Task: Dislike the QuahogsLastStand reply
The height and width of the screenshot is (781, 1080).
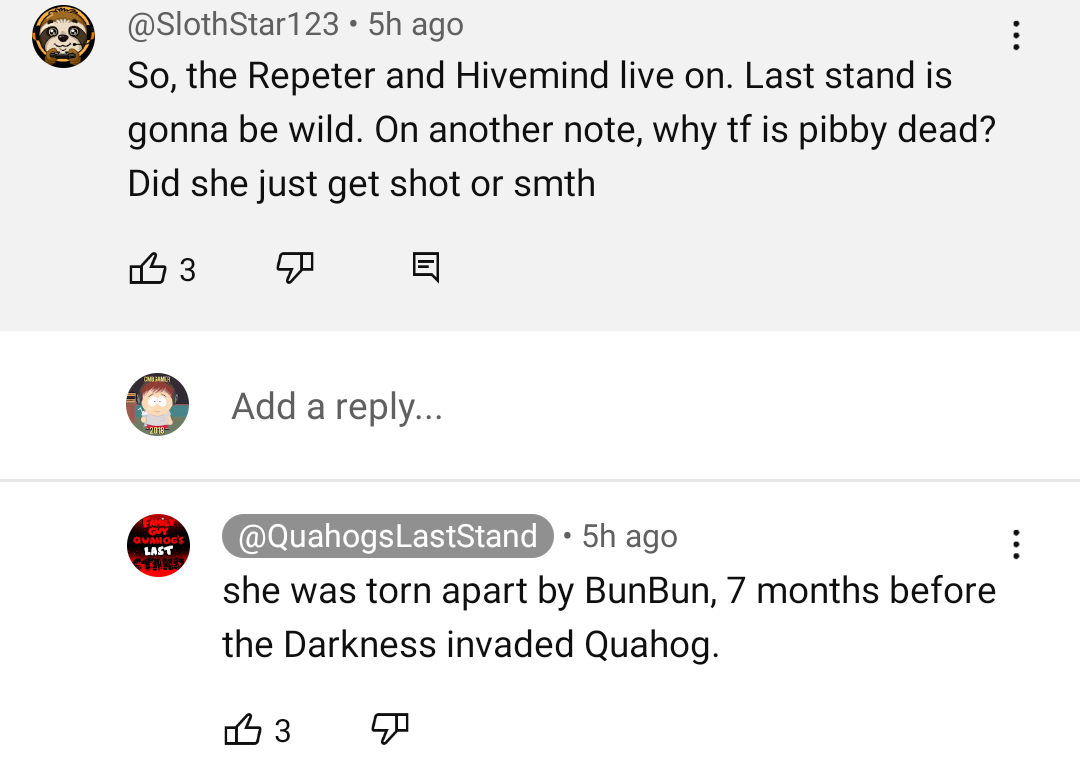Action: [390, 729]
